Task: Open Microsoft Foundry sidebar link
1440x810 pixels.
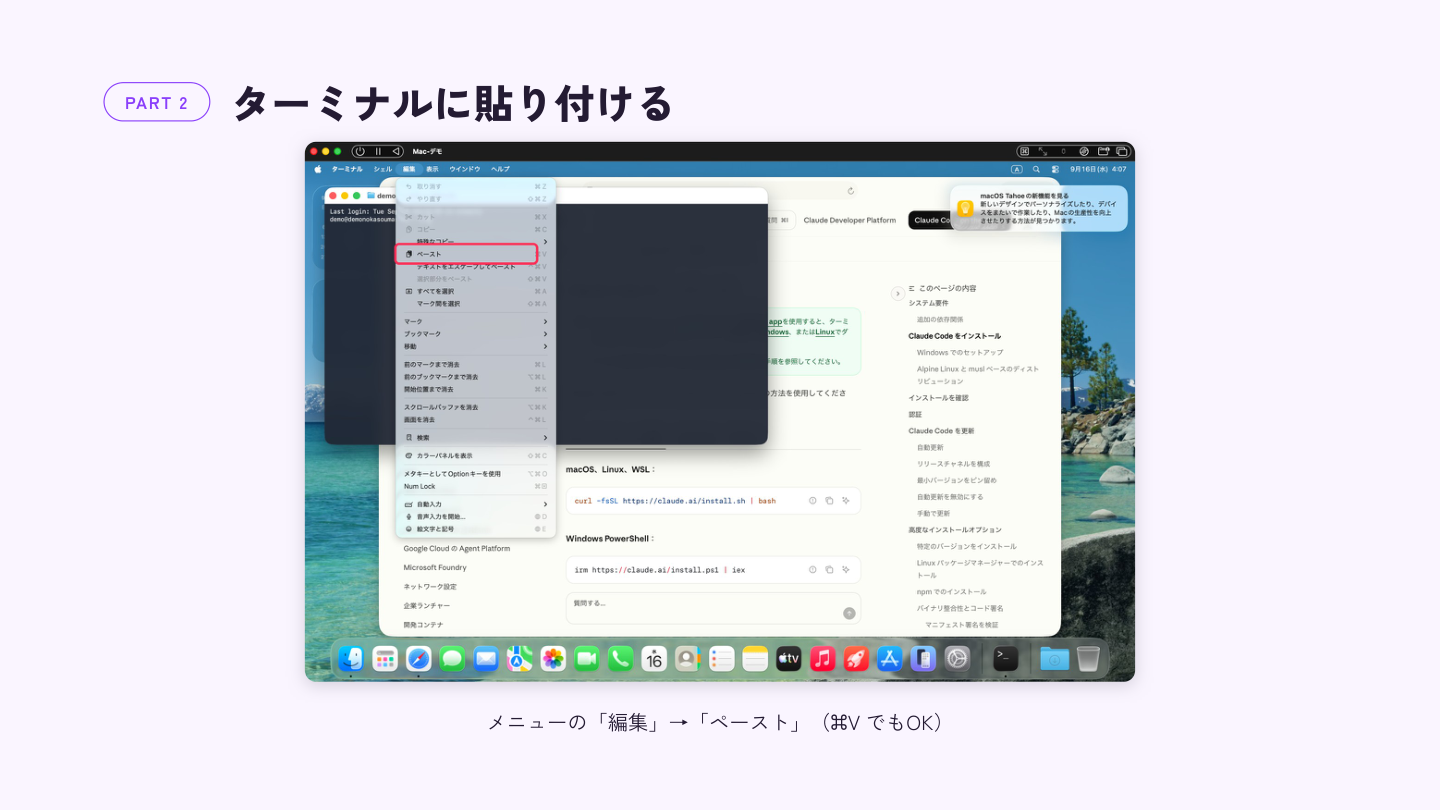Action: point(435,567)
